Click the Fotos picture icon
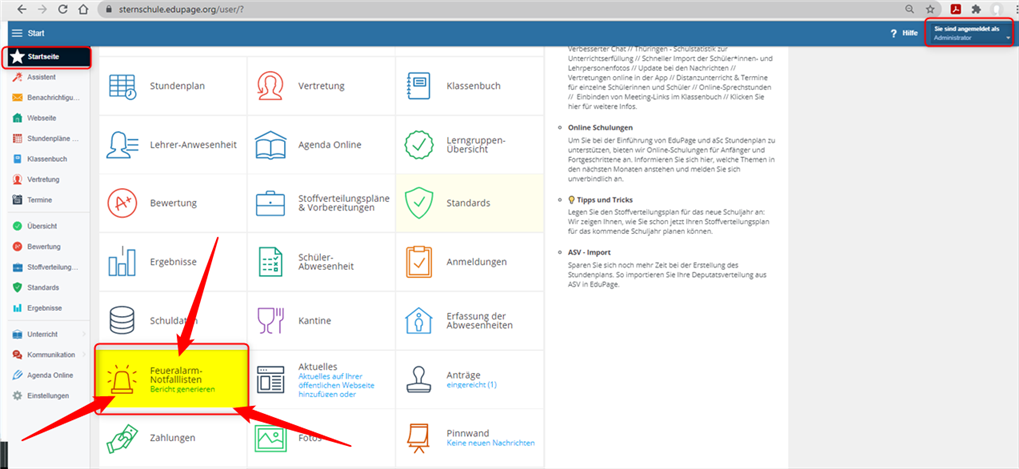 coord(271,438)
